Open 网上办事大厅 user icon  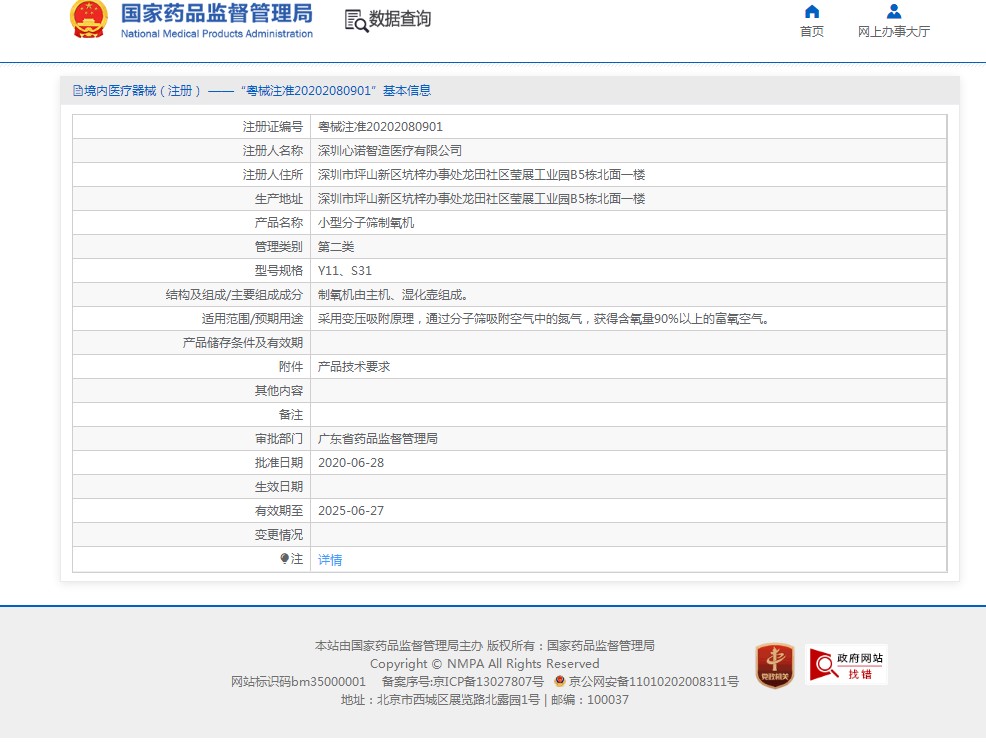coord(894,11)
